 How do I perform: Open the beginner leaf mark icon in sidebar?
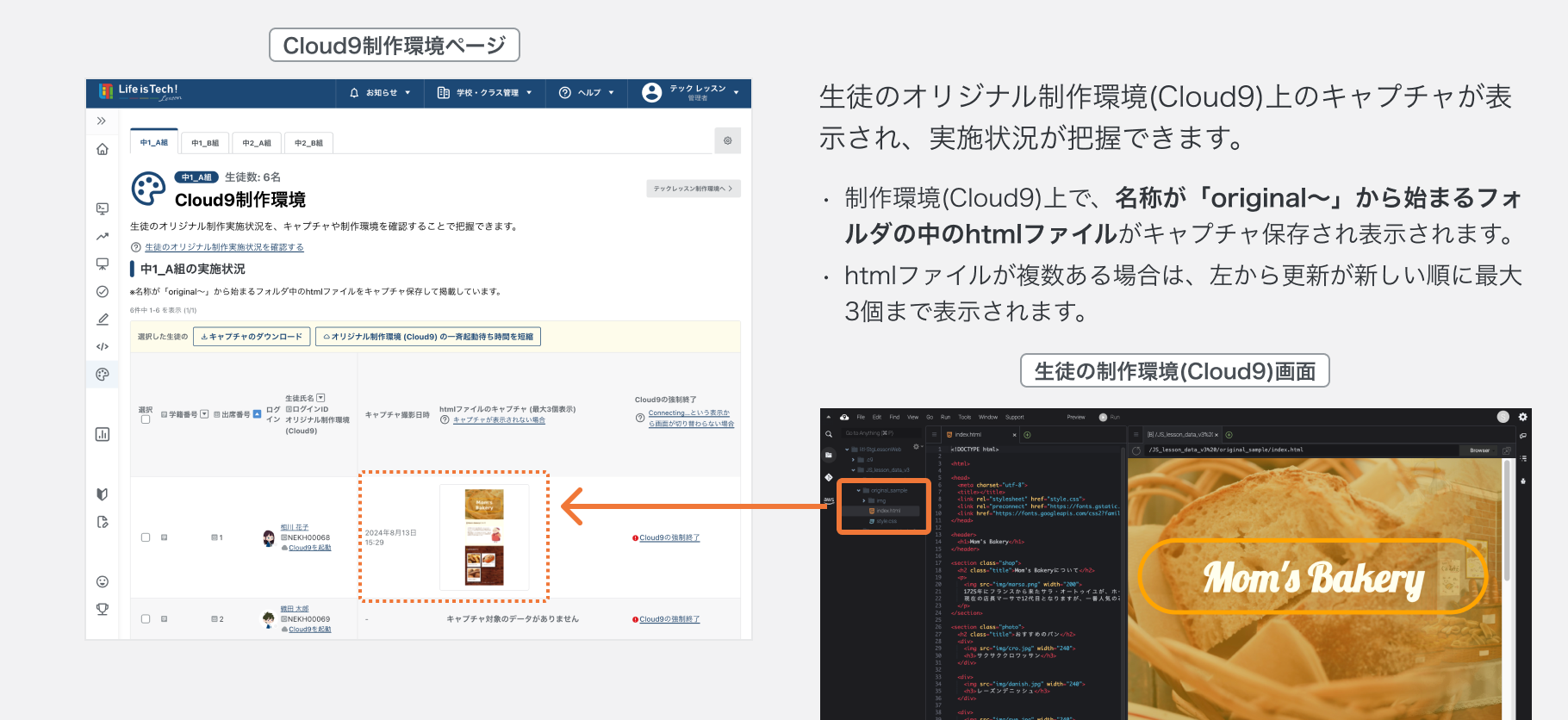pos(103,493)
